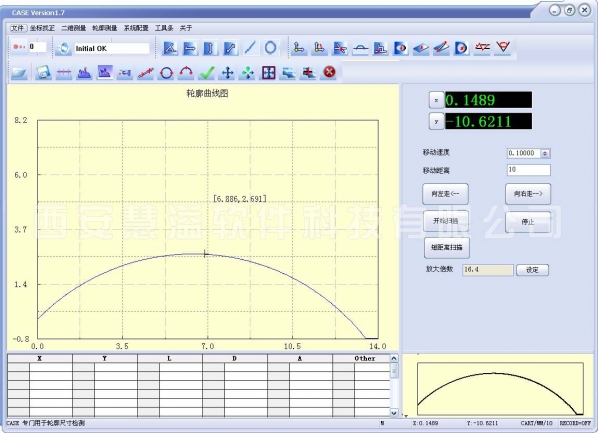Select the arc measurement tool icon

pyautogui.click(x=186, y=72)
